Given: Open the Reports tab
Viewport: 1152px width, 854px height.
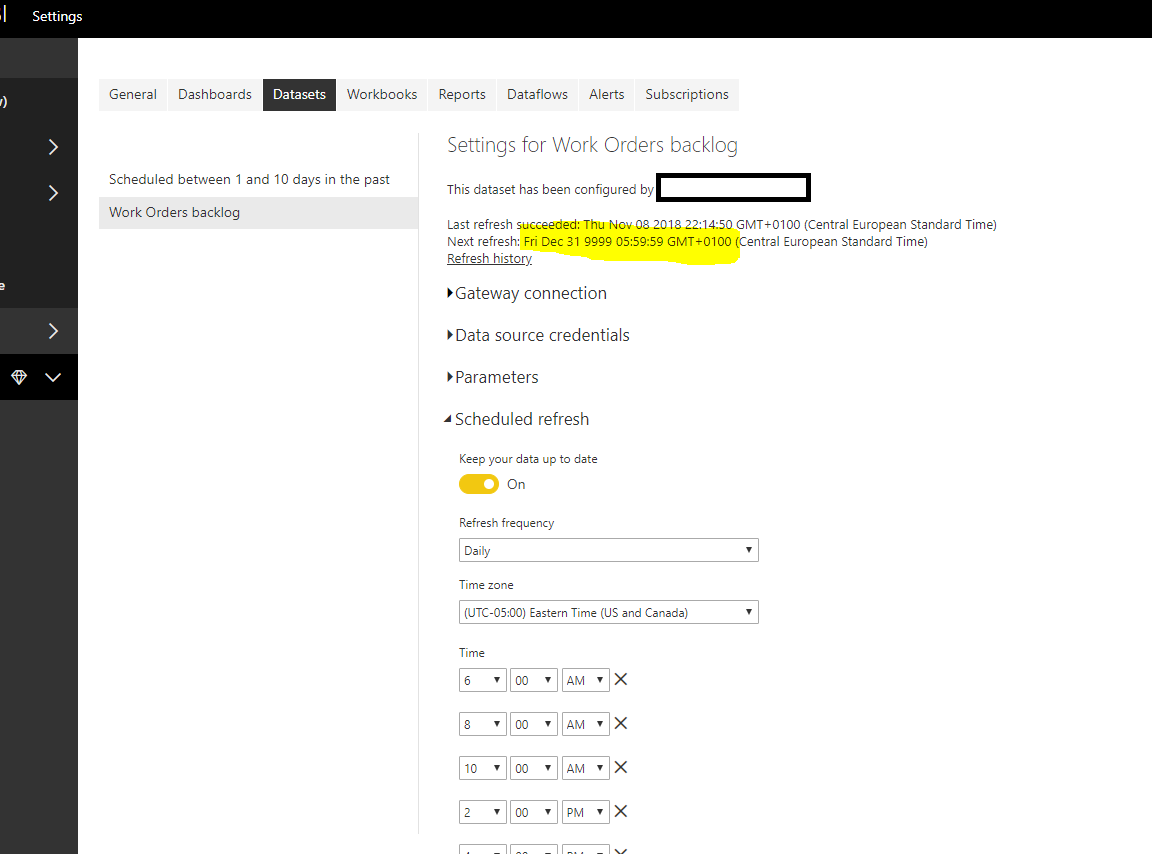Looking at the screenshot, I should pos(462,95).
